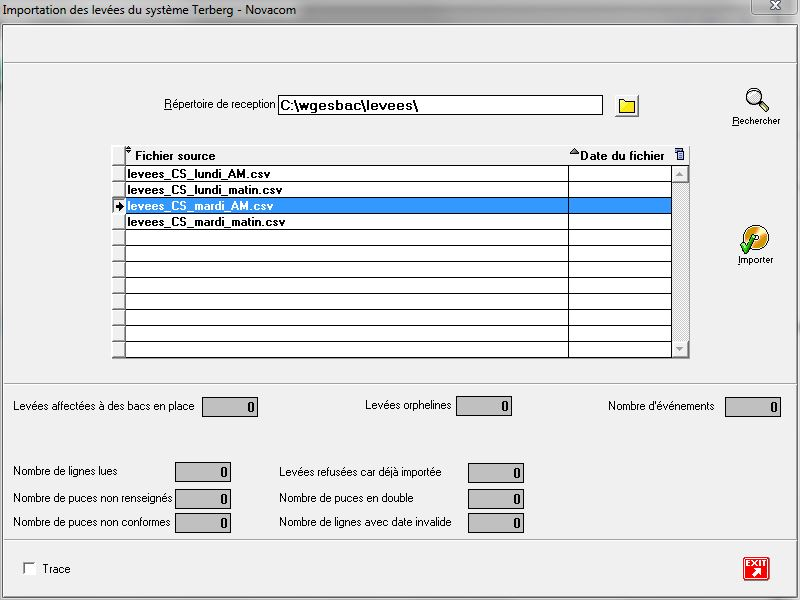Image resolution: width=800 pixels, height=600 pixels.
Task: Click the red EXIT icon
Action: click(x=755, y=568)
